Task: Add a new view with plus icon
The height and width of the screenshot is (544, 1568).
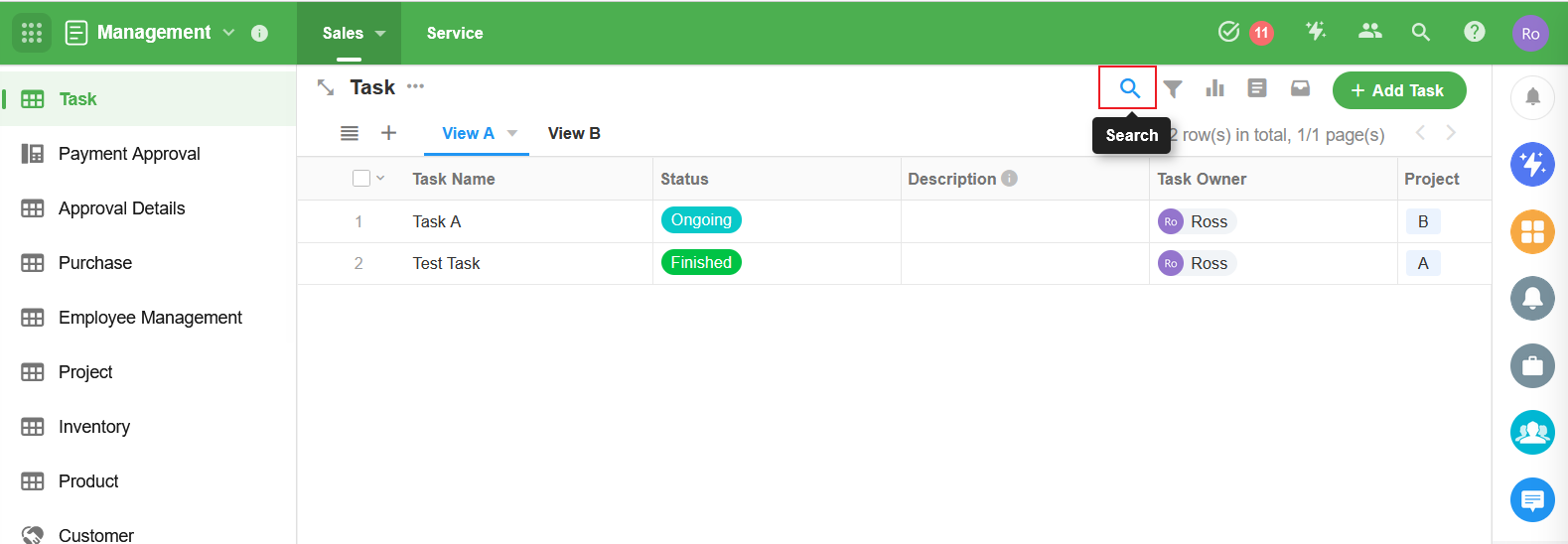Action: (389, 133)
